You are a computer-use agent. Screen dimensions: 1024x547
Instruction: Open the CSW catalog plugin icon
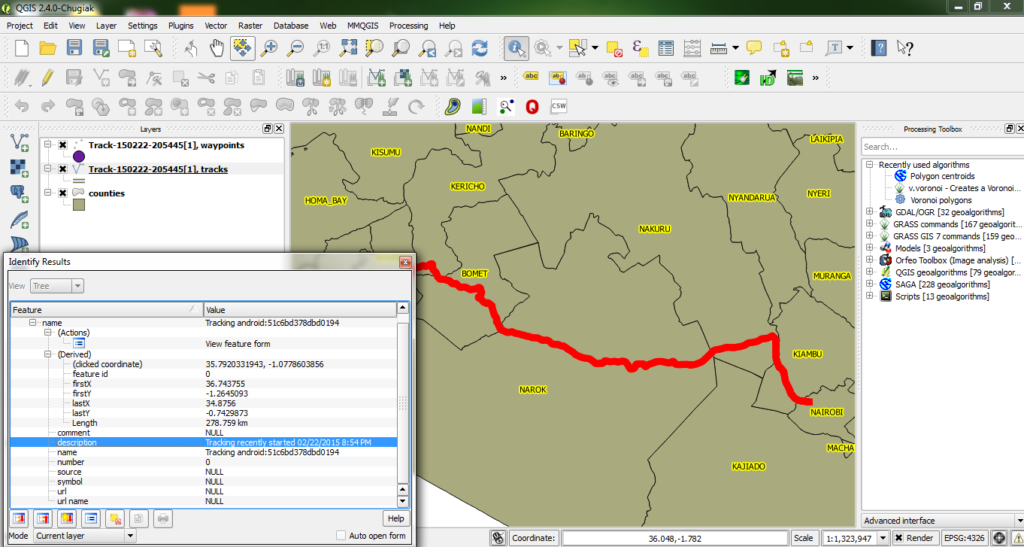coord(559,105)
